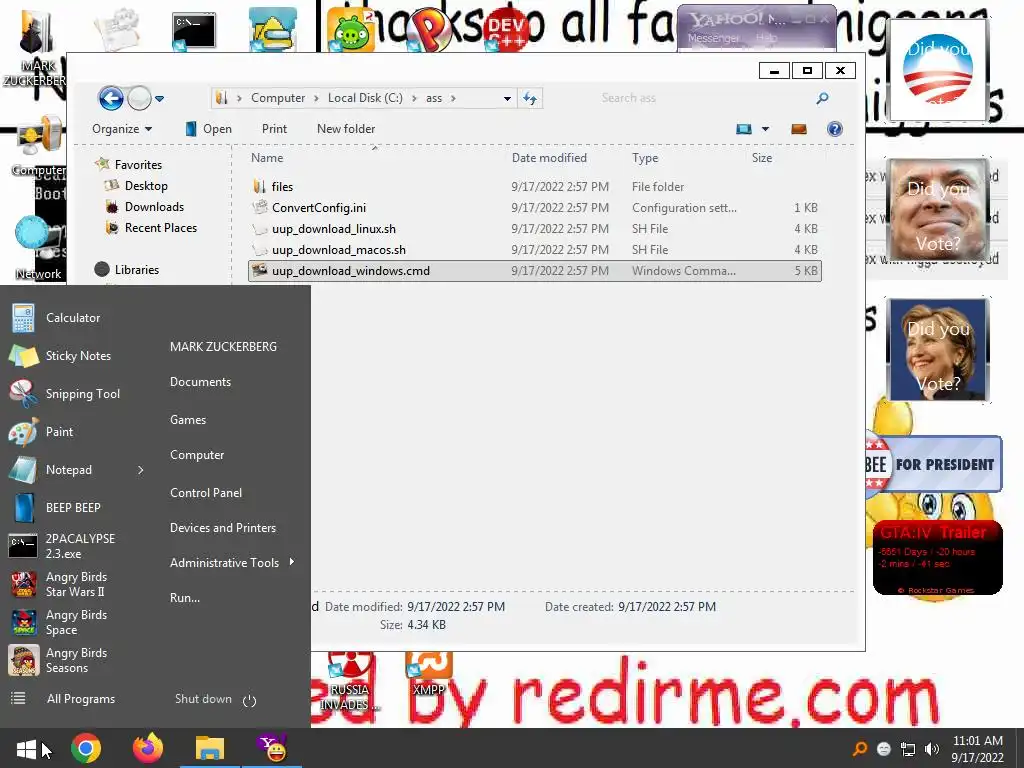Viewport: 1024px width, 768px height.
Task: Open volume control in system tray
Action: pos(932,749)
